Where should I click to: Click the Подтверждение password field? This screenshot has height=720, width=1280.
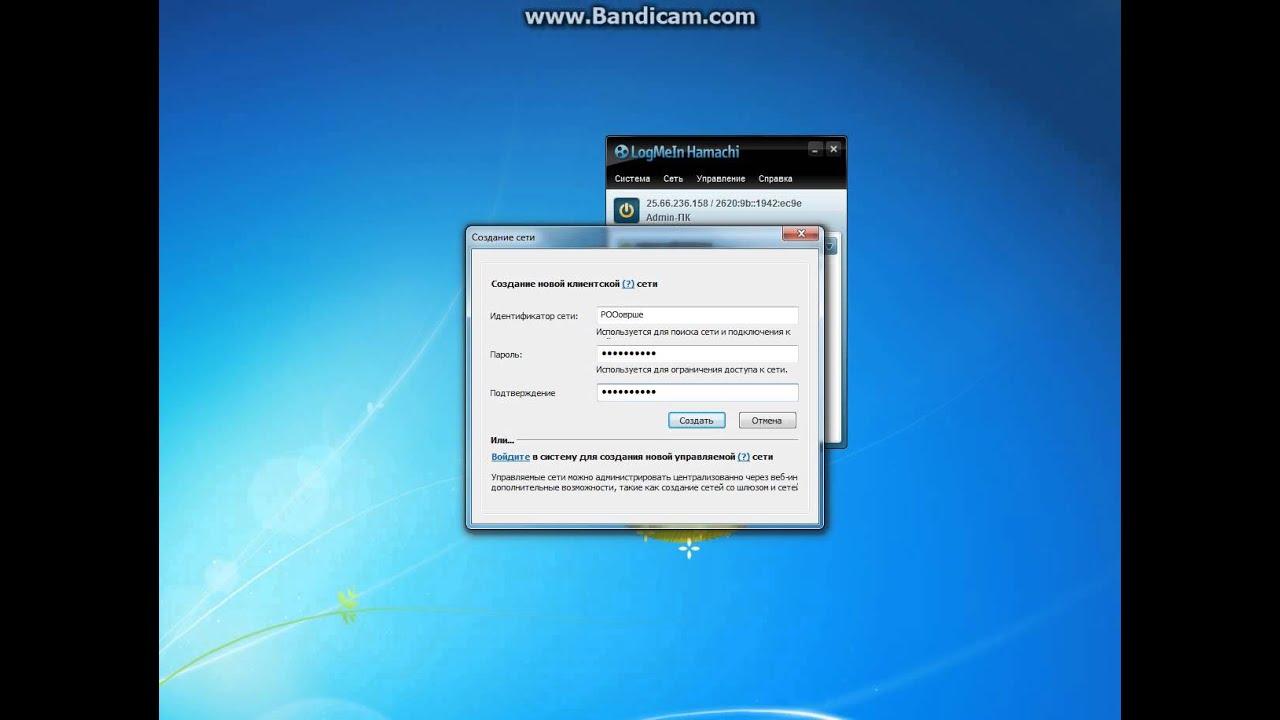[x=697, y=393]
